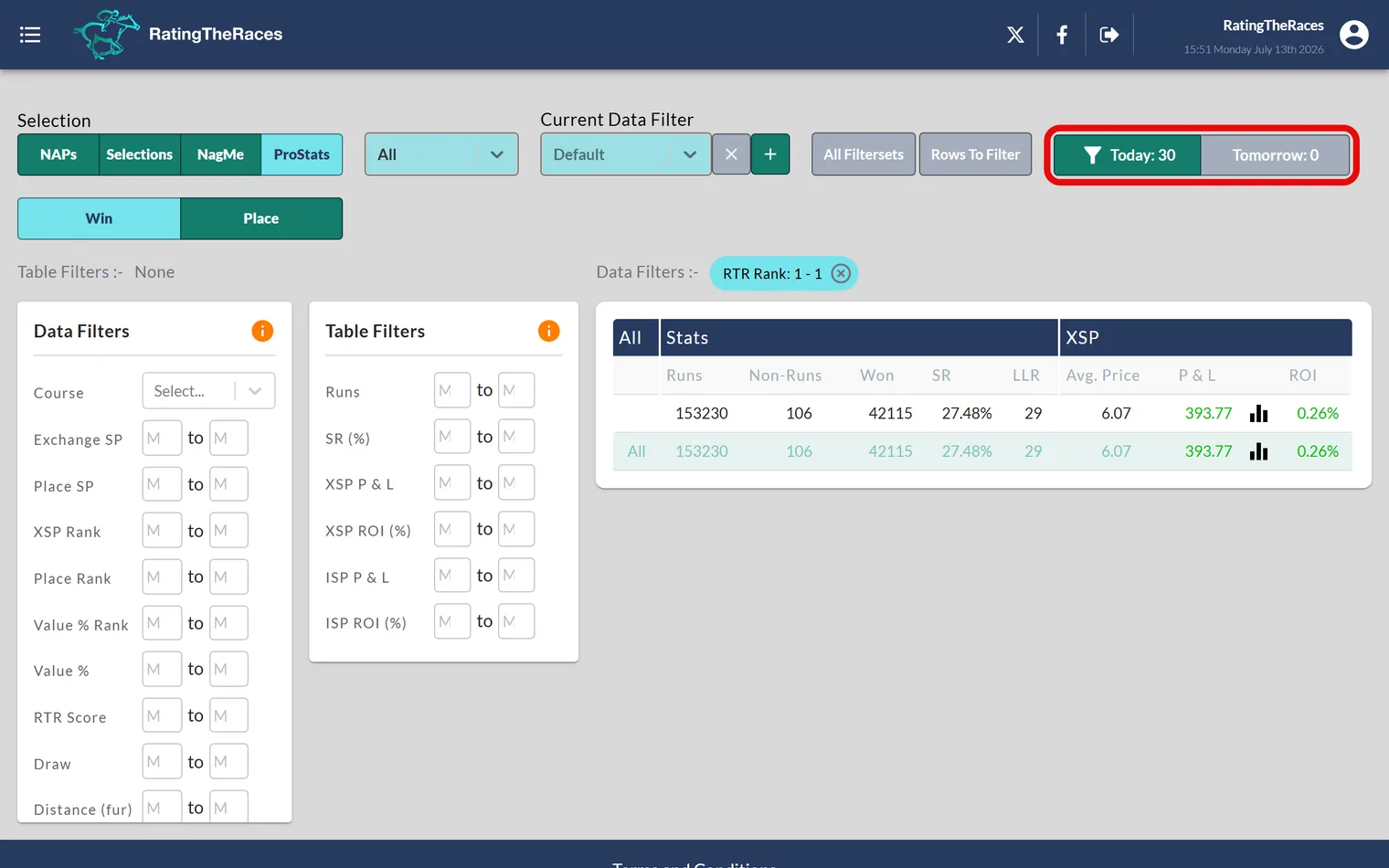The height and width of the screenshot is (868, 1389).
Task: Click Exchange SP maximum field
Action: pos(228,438)
